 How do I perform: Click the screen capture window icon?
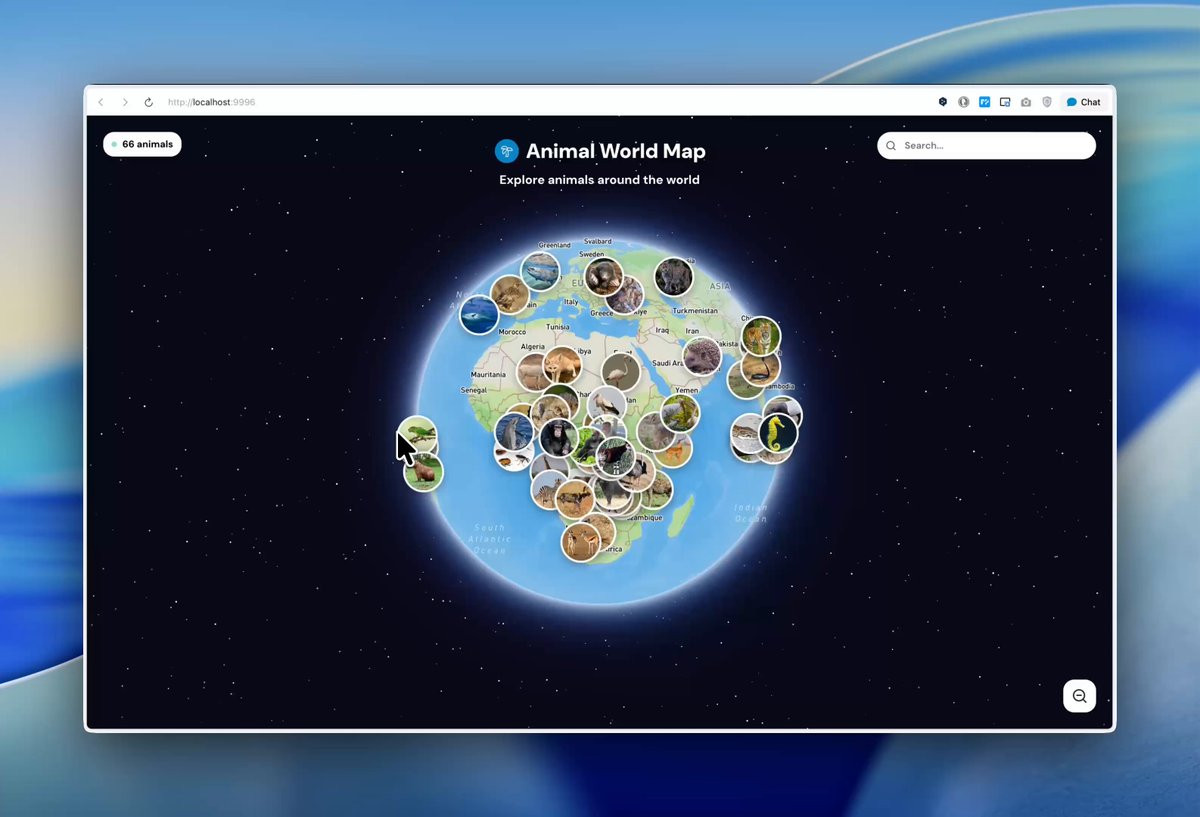tap(1005, 102)
